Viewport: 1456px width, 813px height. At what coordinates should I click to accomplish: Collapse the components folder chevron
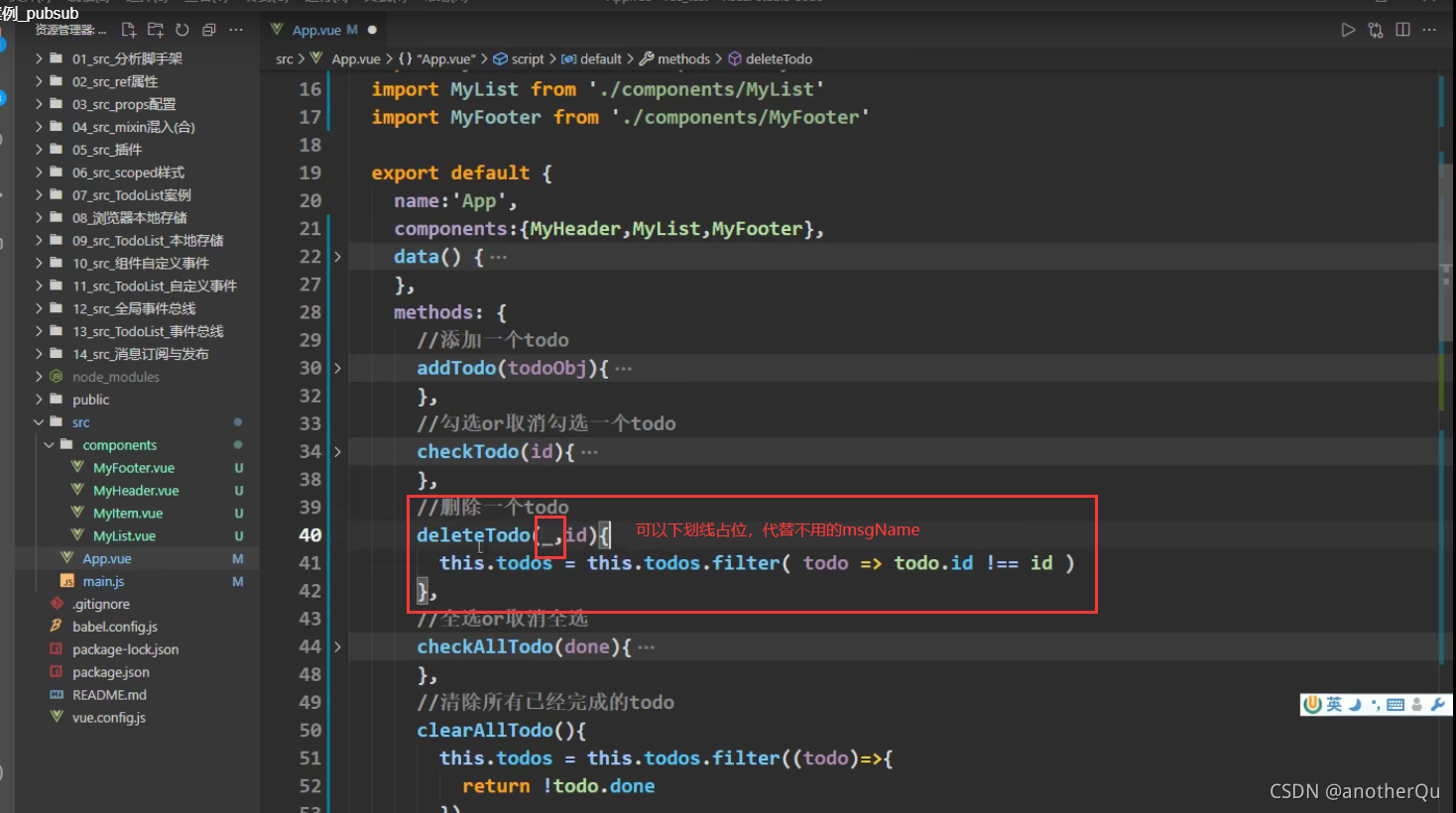coord(50,445)
